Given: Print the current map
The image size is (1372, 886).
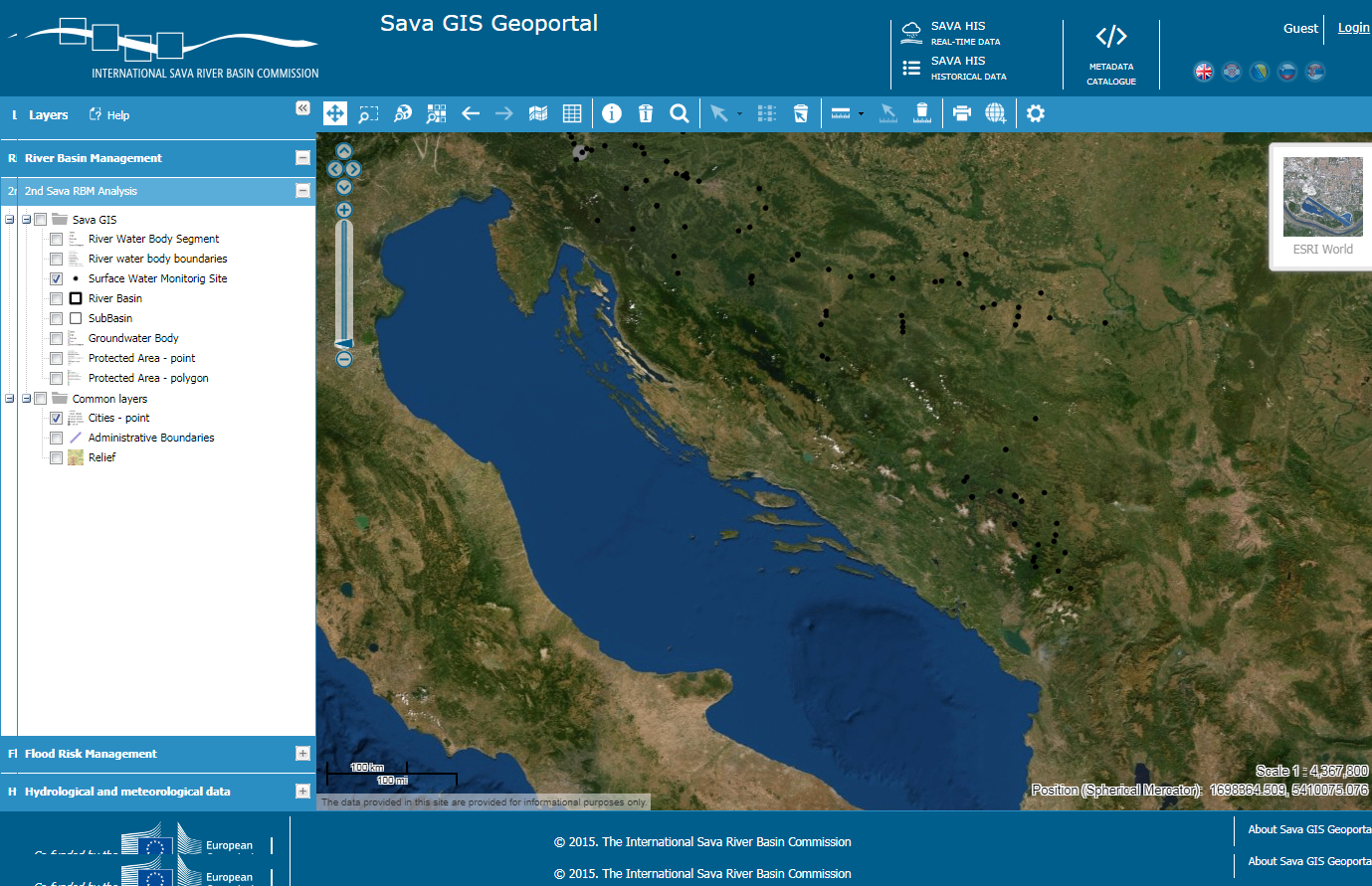Looking at the screenshot, I should coord(961,113).
